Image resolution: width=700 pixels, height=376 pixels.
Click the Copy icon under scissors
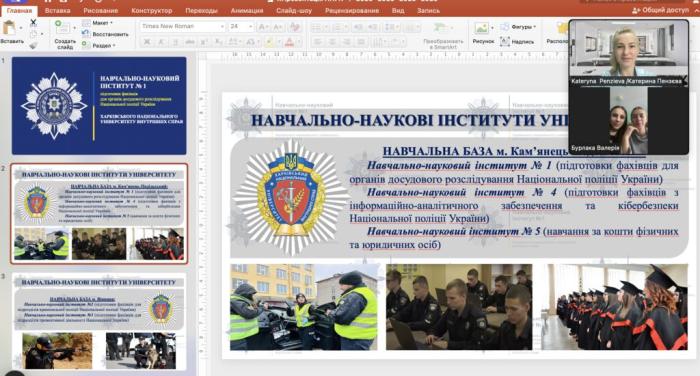33,34
